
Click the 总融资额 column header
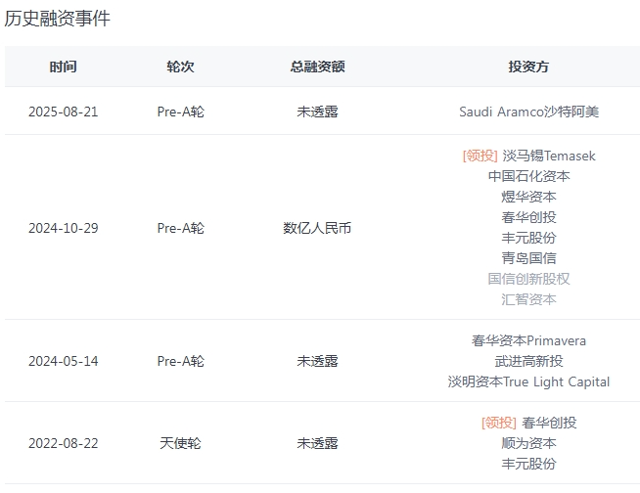(x=318, y=67)
